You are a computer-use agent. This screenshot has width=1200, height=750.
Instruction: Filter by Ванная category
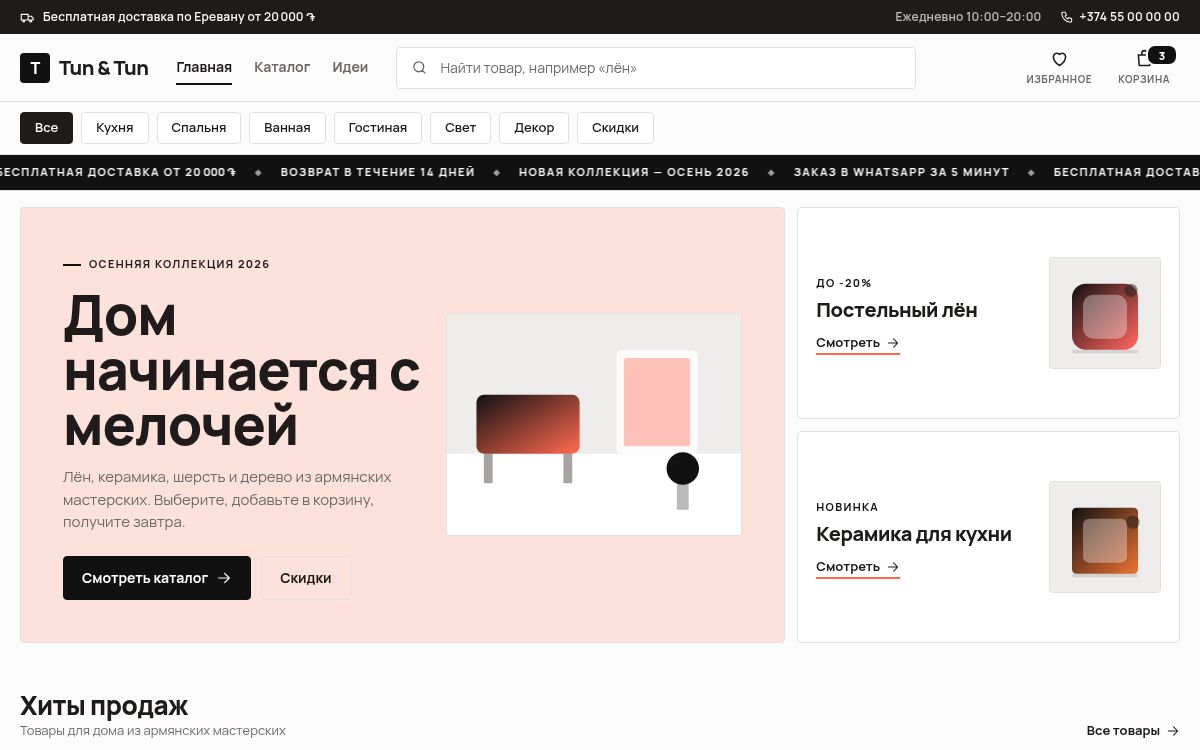pos(287,128)
